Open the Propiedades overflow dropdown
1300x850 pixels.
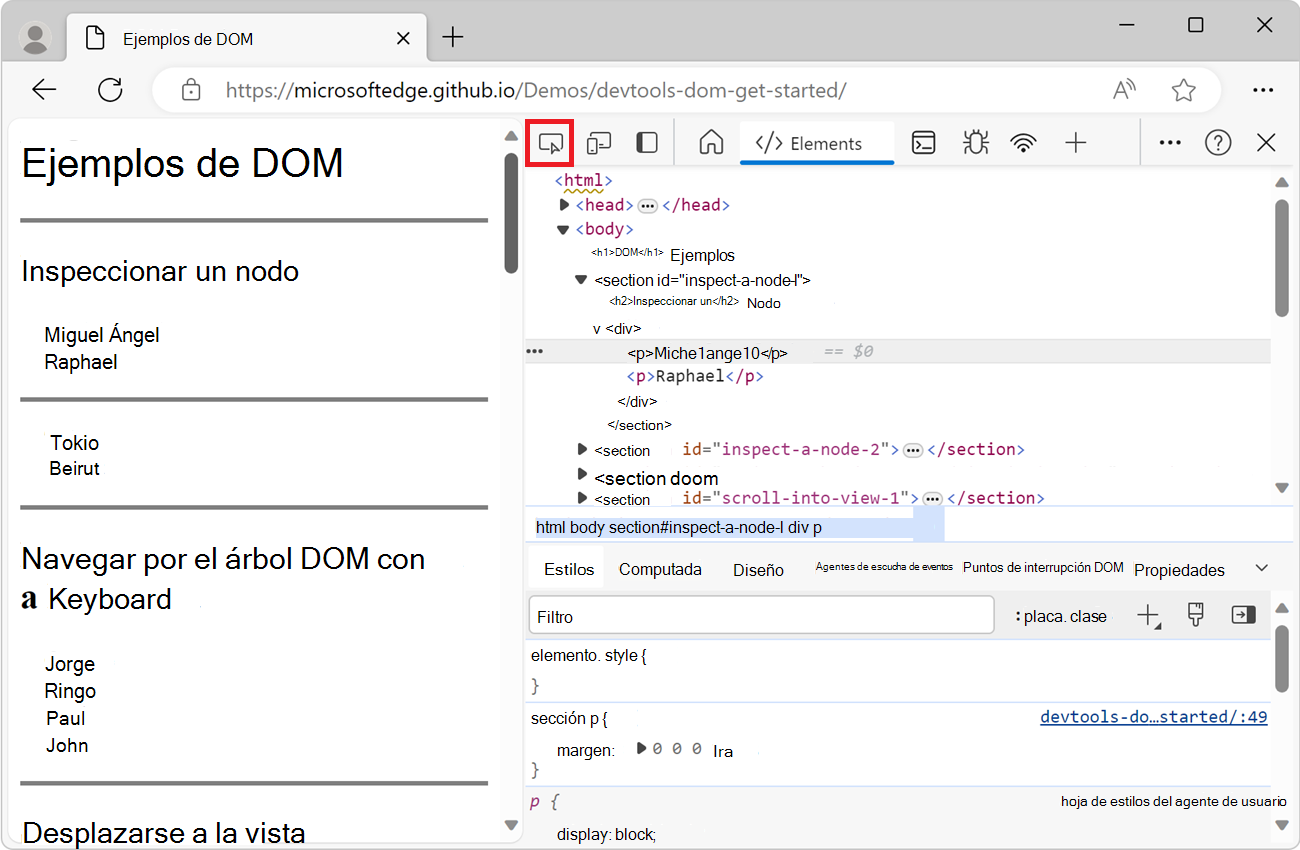coord(1260,567)
